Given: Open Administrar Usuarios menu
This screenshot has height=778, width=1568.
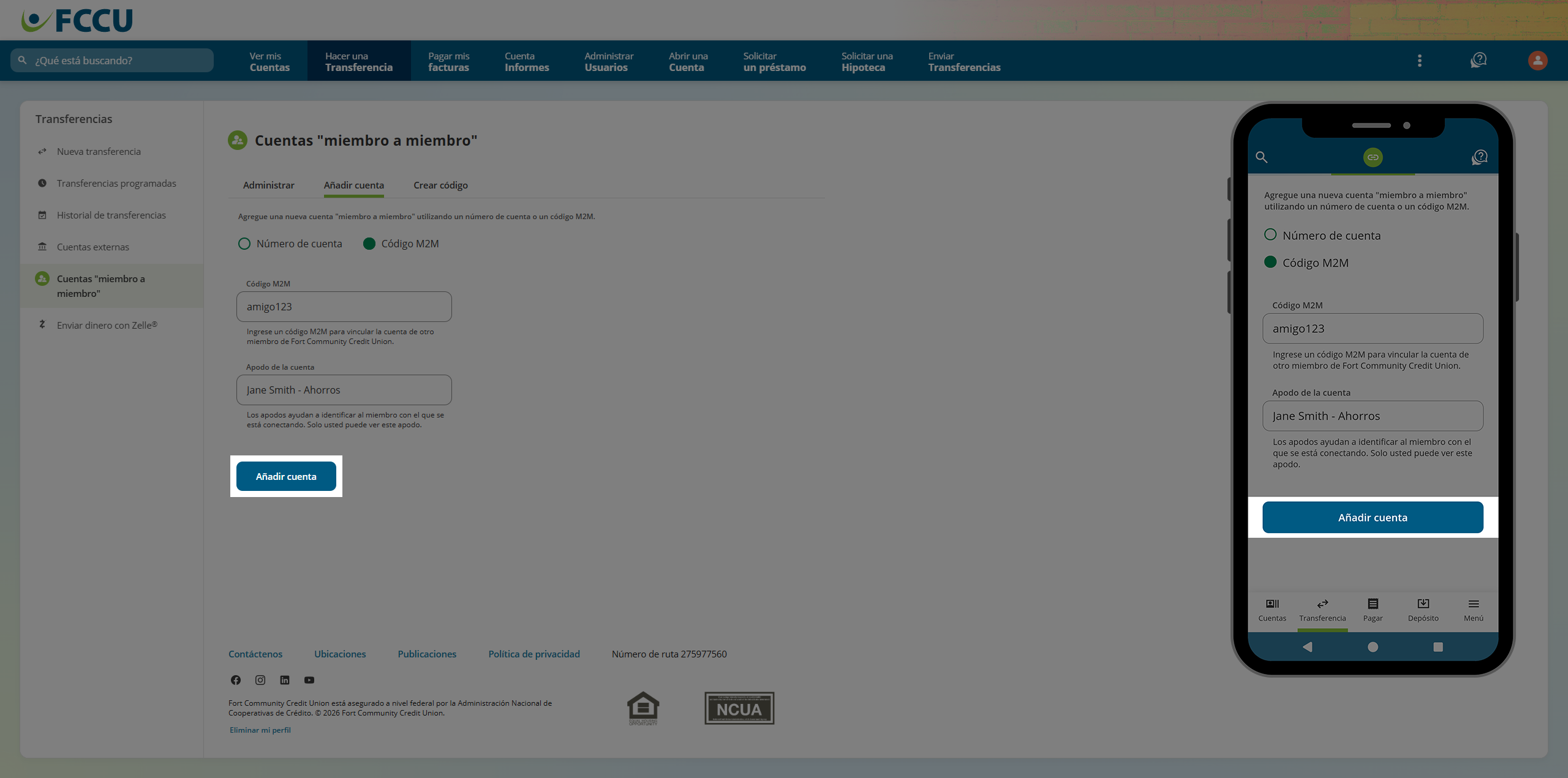Looking at the screenshot, I should click(x=609, y=61).
